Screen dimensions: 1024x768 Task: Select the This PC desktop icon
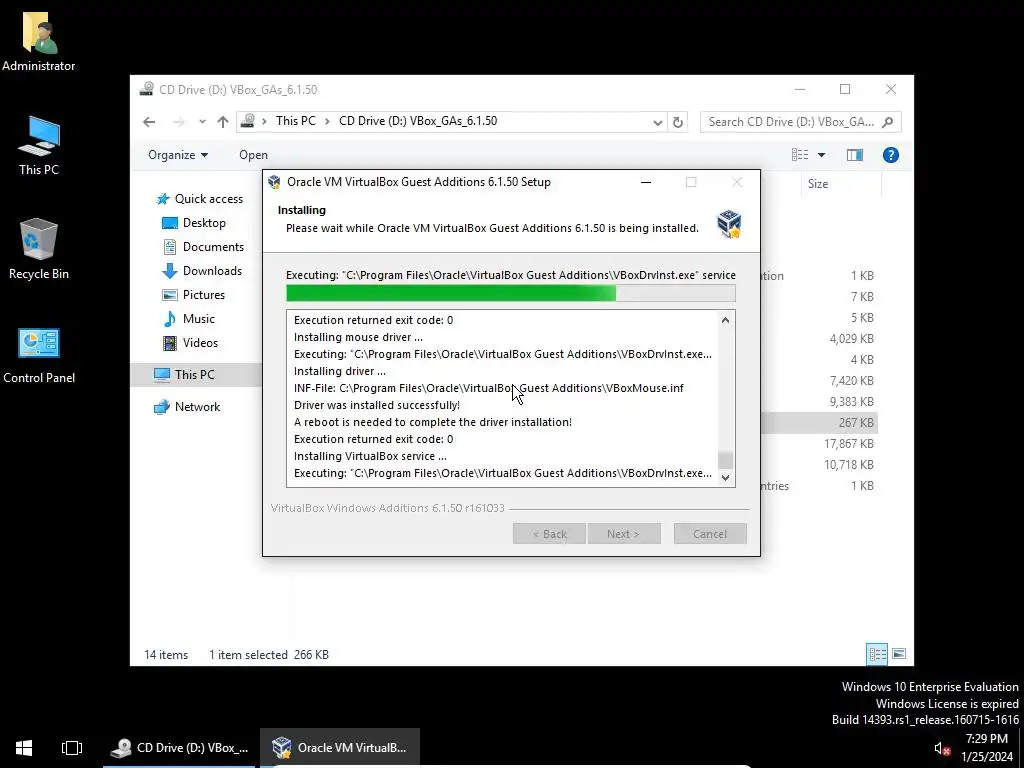[39, 145]
